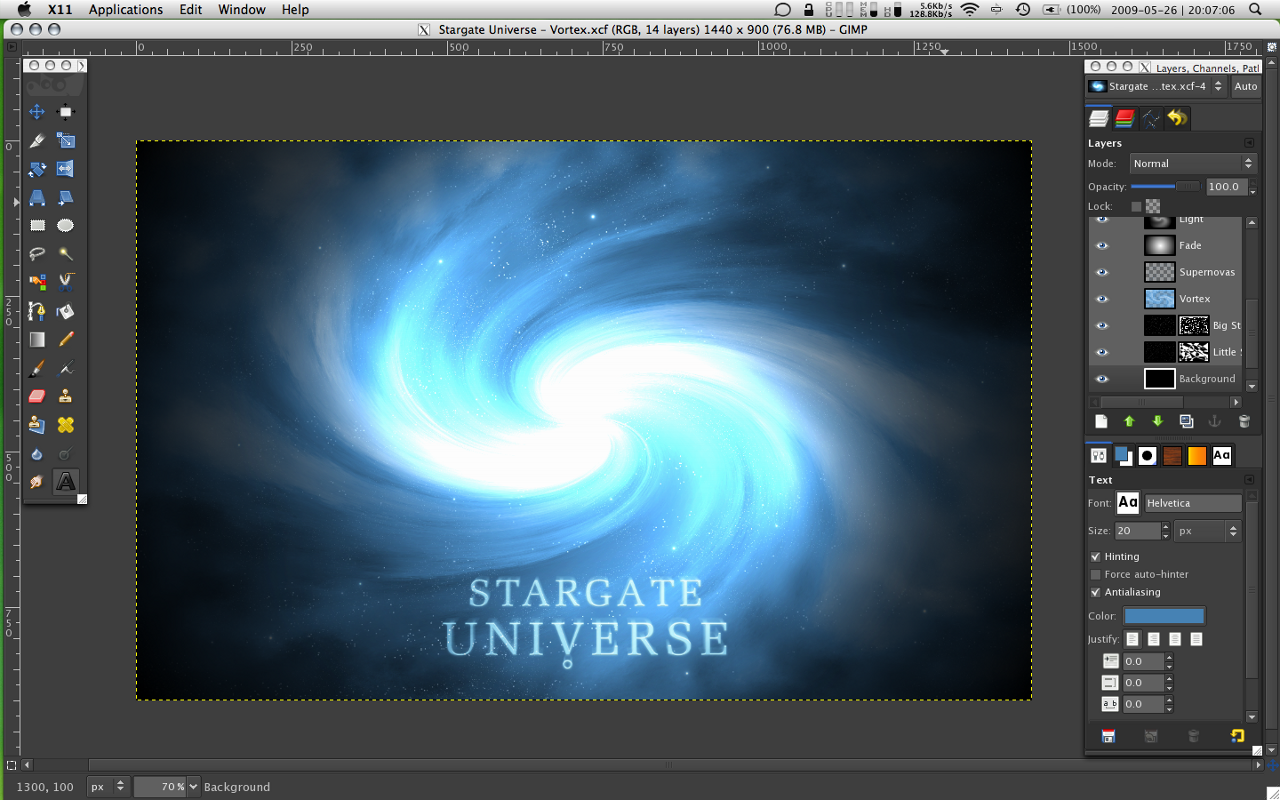Screen dimensions: 1280x800
Task: Select the Paintbrush tool
Action: tap(37, 369)
